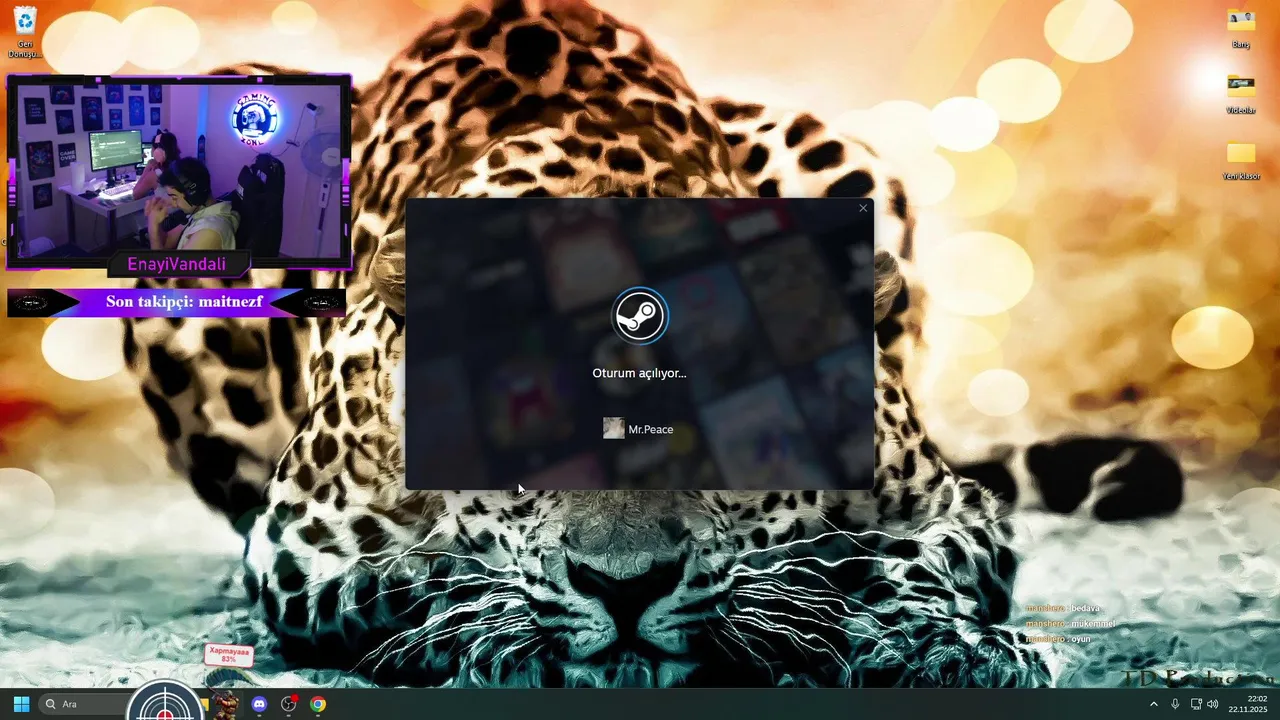This screenshot has height=720, width=1280.
Task: Select the Barış desktop shortcut
Action: coord(1241,28)
